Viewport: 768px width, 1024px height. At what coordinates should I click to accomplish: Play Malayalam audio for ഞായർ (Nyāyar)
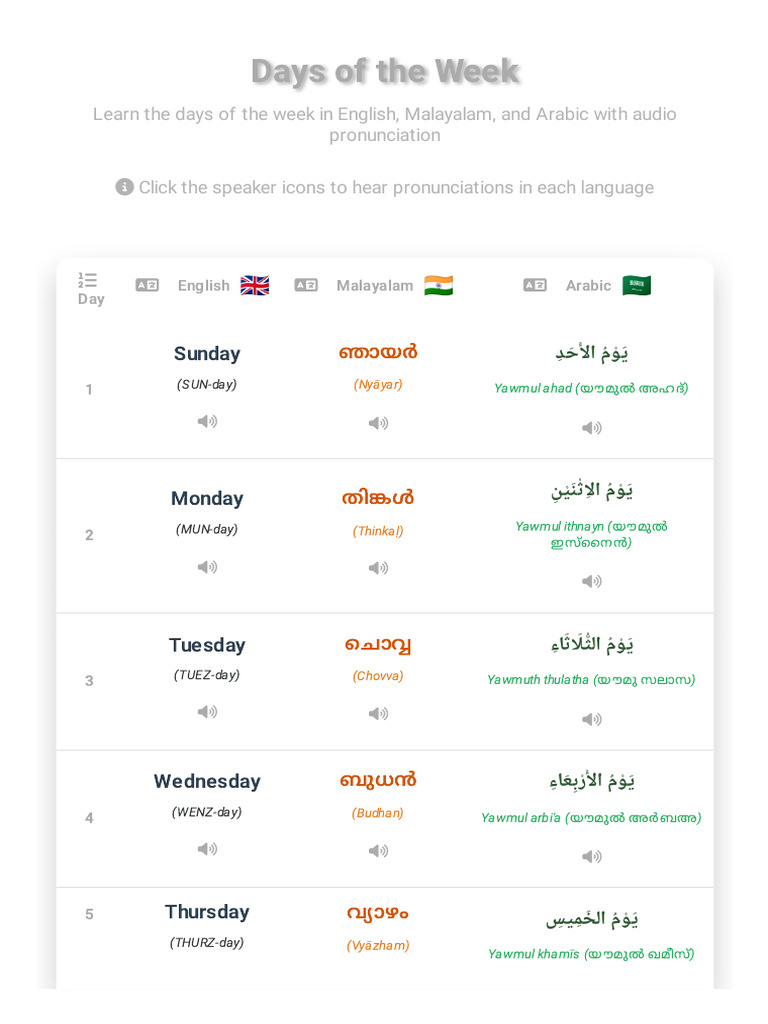point(378,423)
